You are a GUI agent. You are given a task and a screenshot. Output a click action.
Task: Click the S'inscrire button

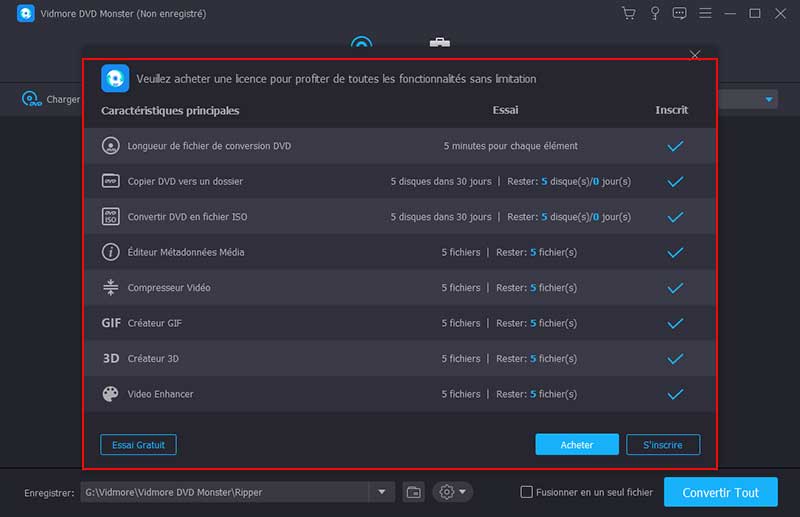pos(662,445)
